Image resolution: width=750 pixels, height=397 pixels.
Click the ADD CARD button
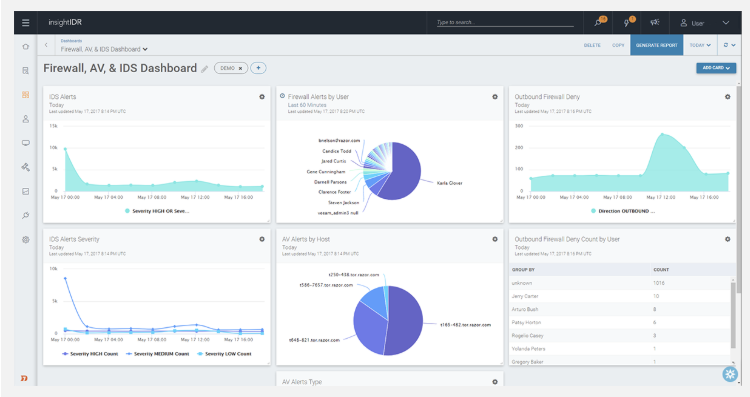(716, 68)
